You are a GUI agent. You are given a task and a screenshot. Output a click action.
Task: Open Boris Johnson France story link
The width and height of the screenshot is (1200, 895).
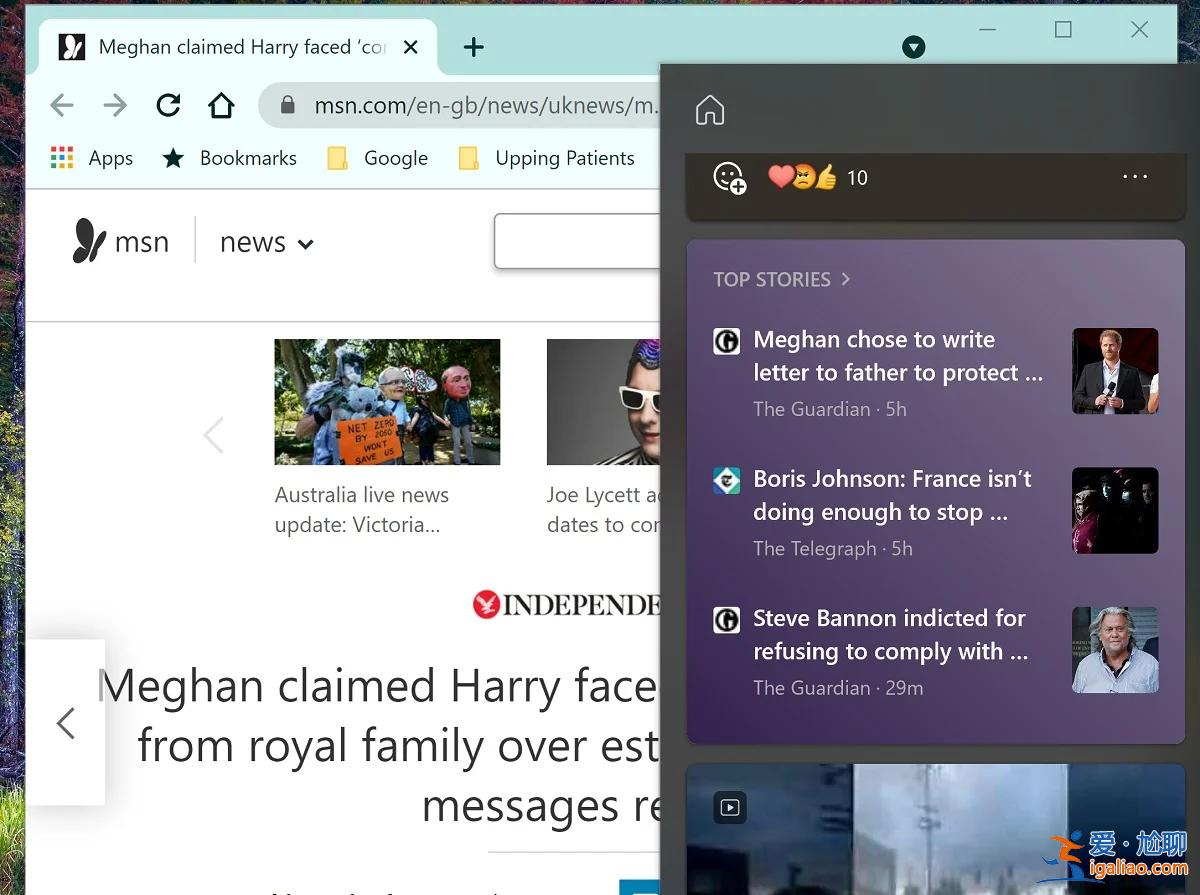892,496
